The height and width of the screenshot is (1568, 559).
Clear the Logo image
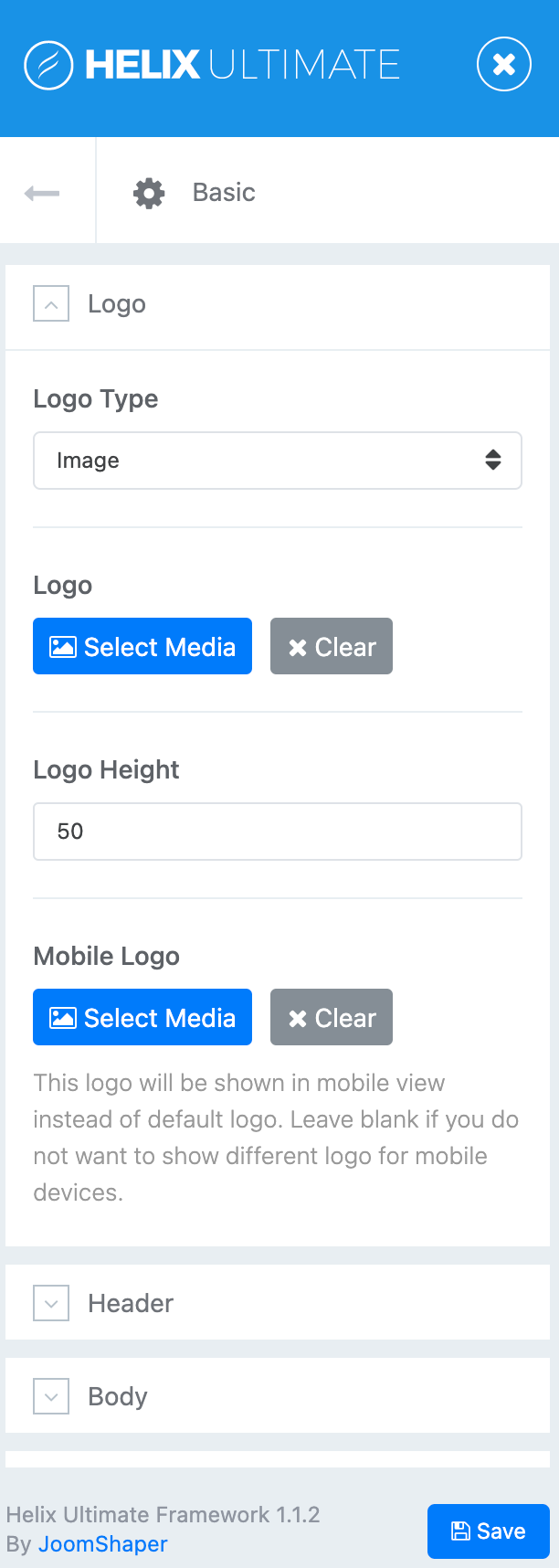(x=331, y=647)
